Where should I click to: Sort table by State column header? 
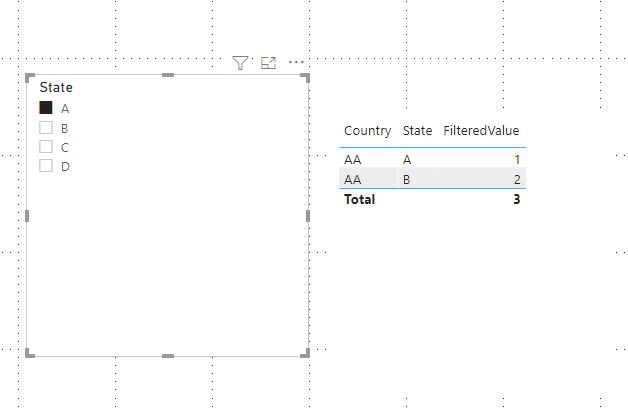[x=417, y=131]
